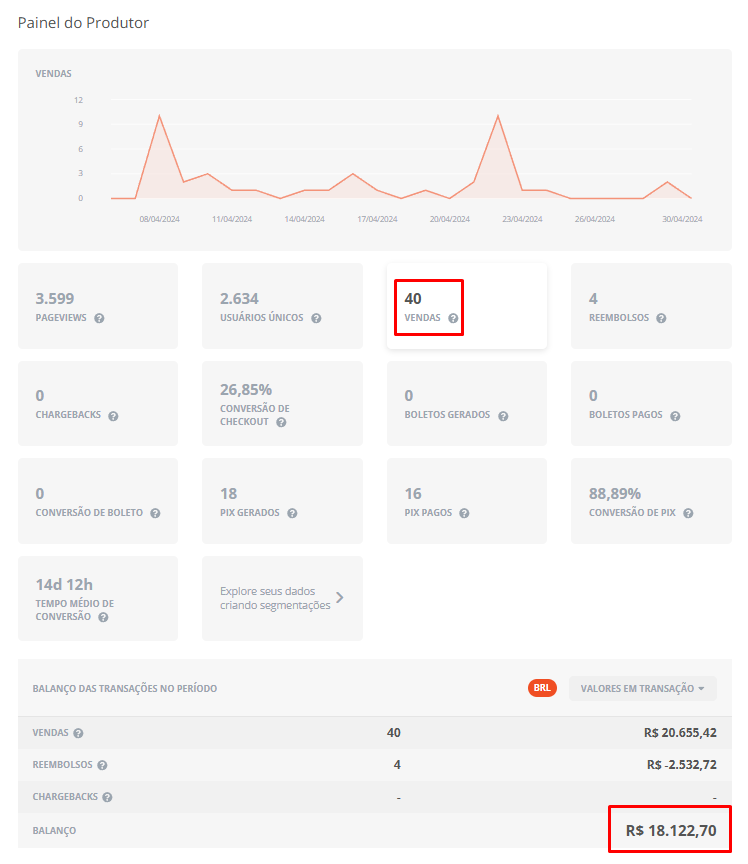Image resolution: width=748 pixels, height=864 pixels.
Task: Click the 14d 12h conversion time value
Action: pos(64,585)
